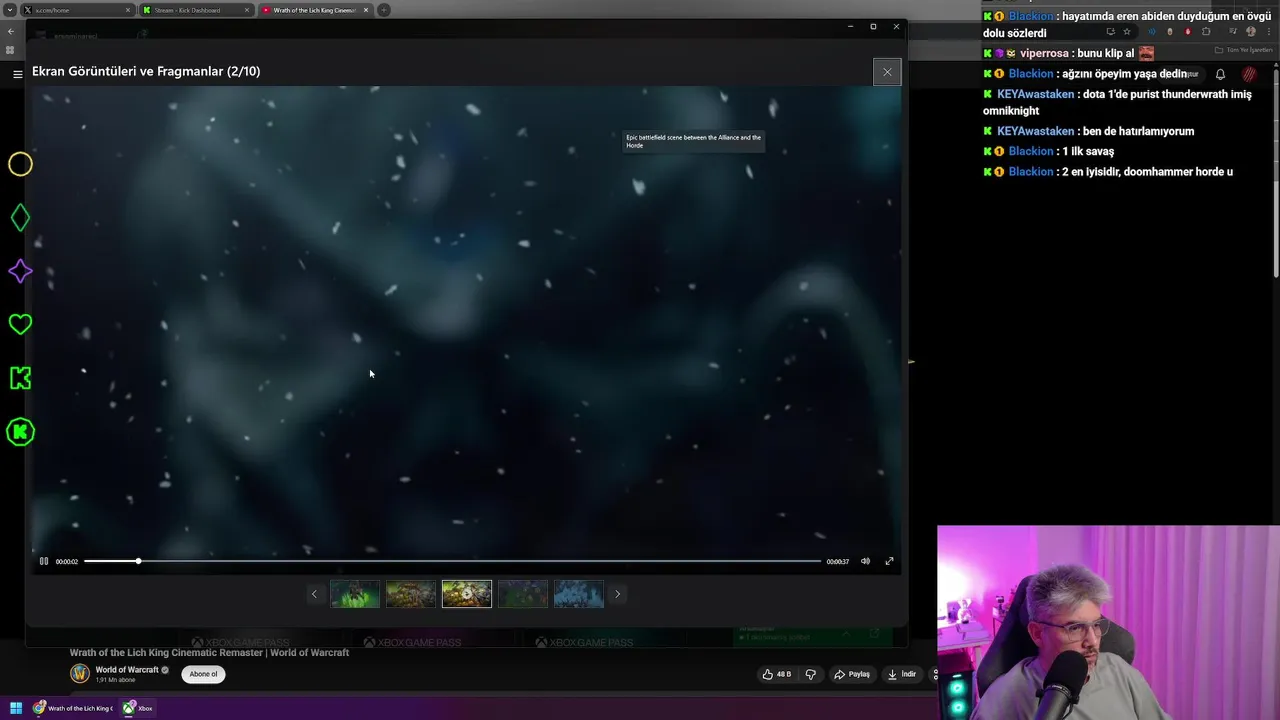1280x720 pixels.
Task: Select the fifth blue icy thumbnail
Action: click(579, 594)
